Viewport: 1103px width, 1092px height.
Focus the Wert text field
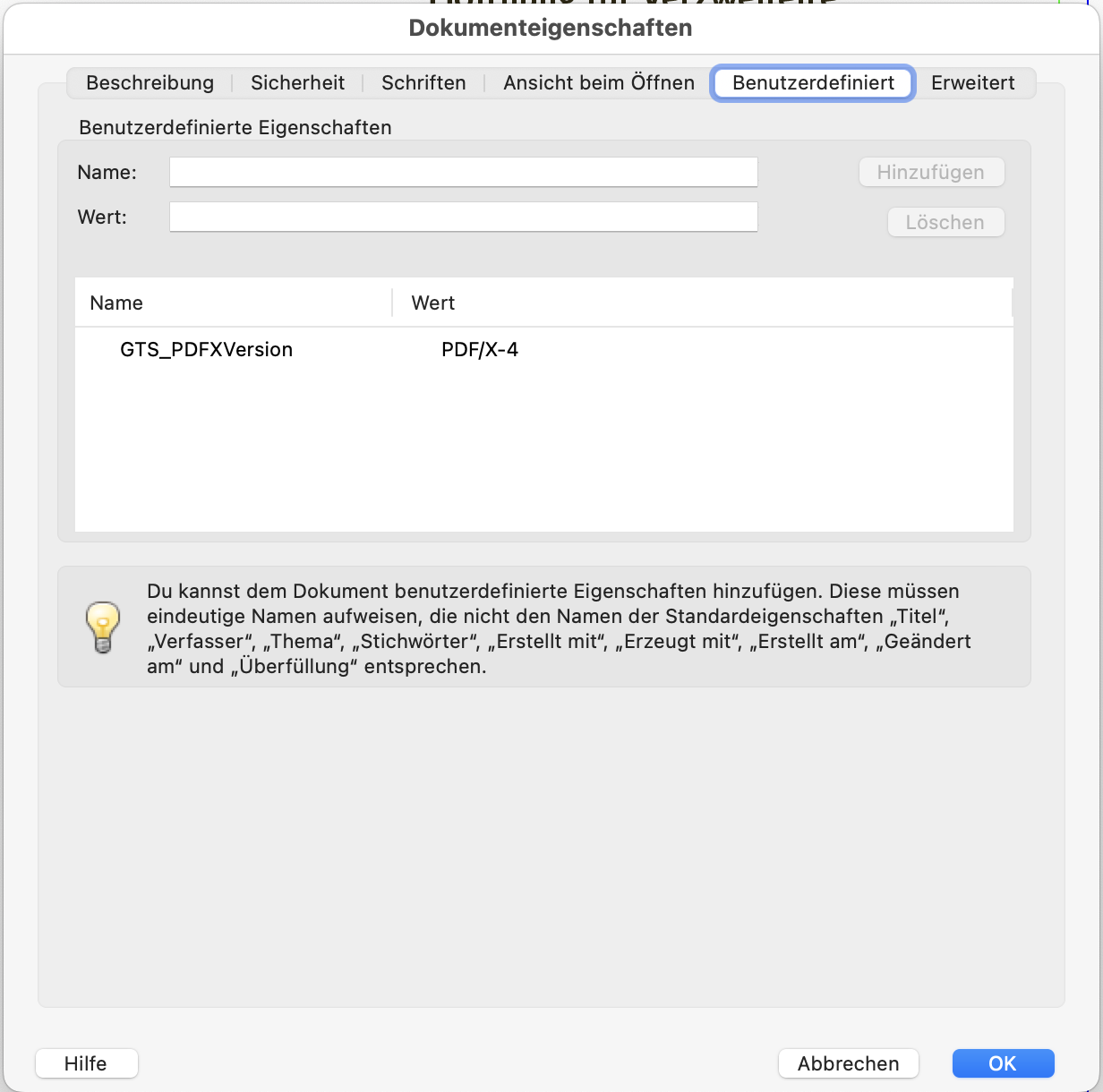463,217
